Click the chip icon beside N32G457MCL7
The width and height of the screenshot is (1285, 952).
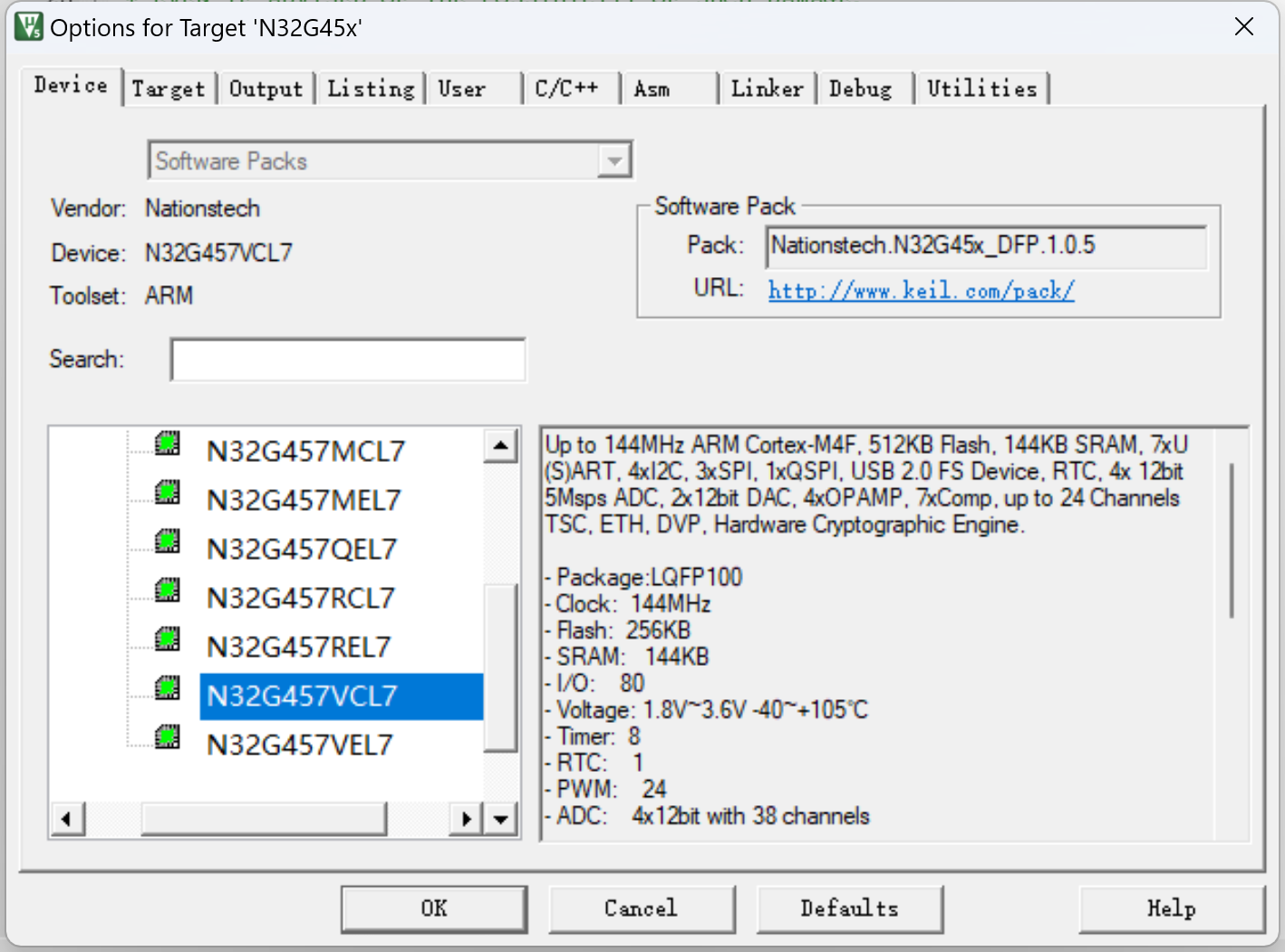pos(168,444)
